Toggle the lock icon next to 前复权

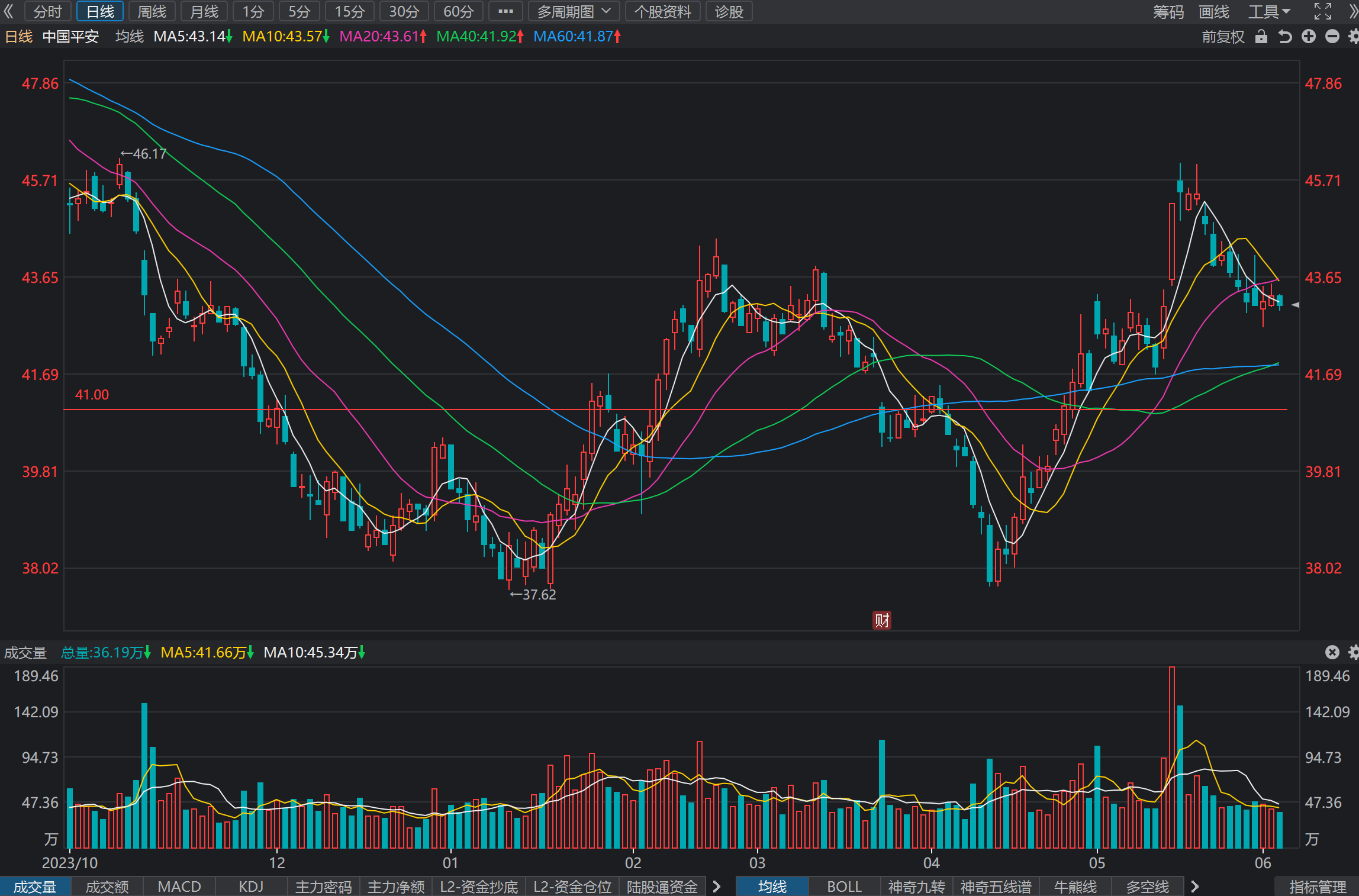coord(1261,37)
